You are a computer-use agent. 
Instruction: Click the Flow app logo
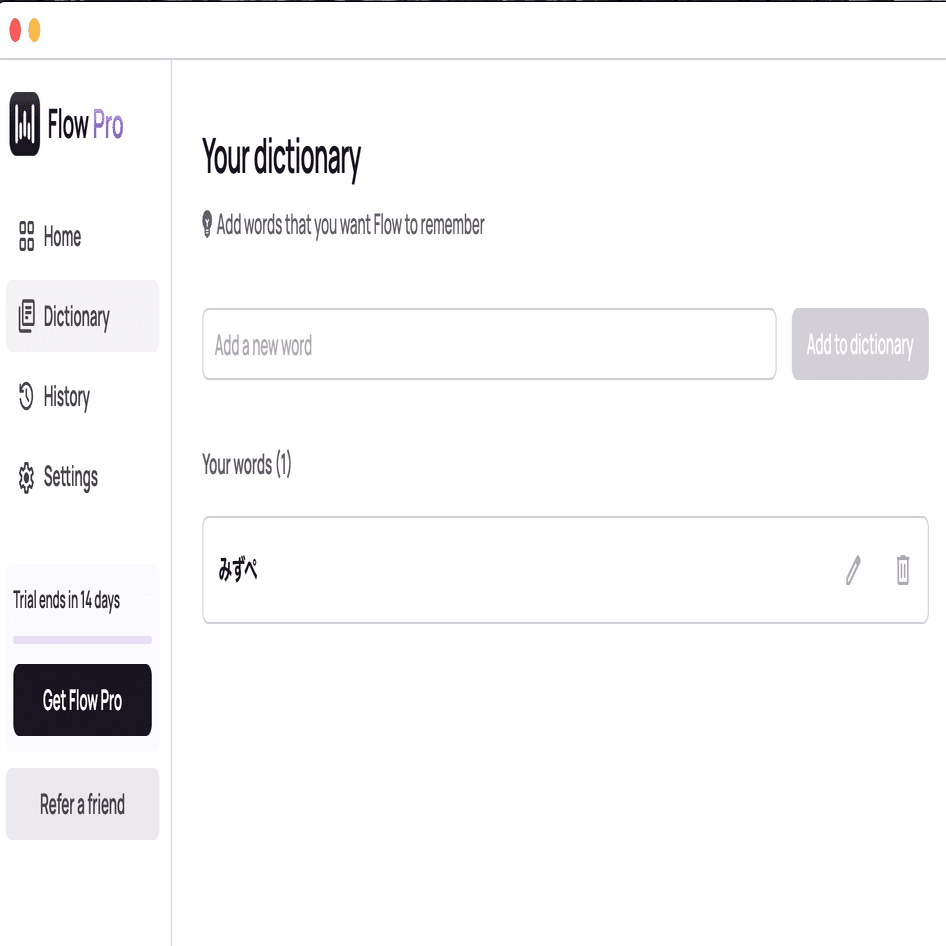[x=26, y=124]
